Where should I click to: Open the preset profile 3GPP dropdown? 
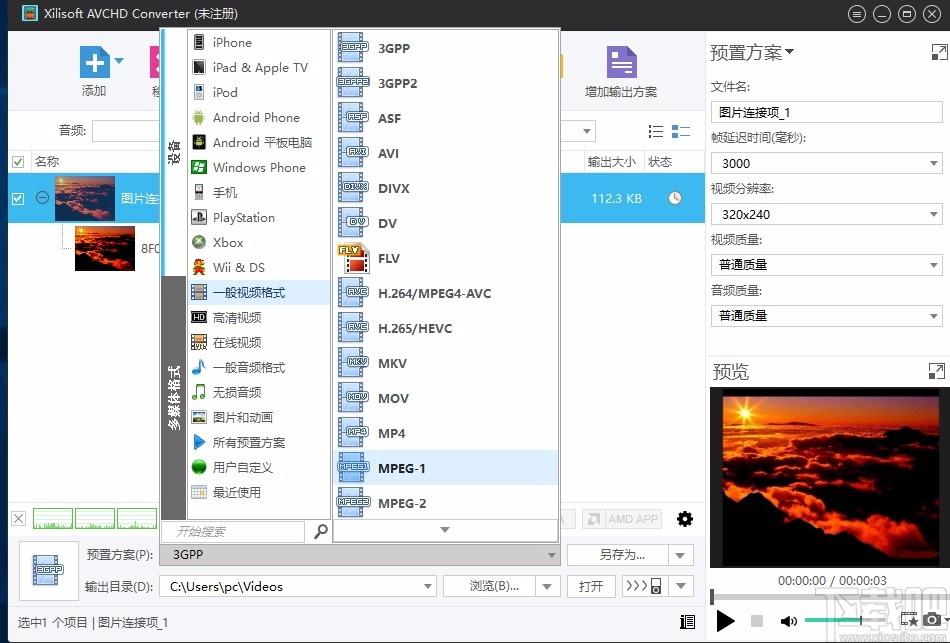click(x=360, y=555)
